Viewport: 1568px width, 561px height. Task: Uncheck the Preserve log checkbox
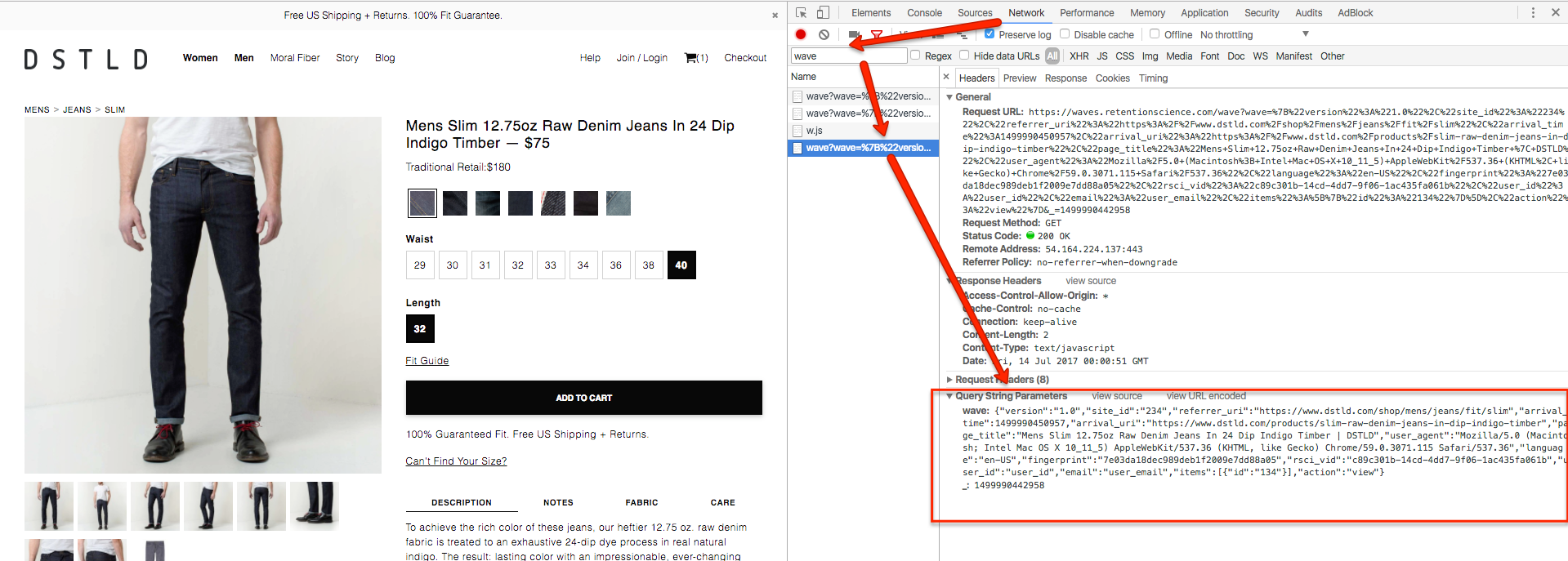[989, 33]
